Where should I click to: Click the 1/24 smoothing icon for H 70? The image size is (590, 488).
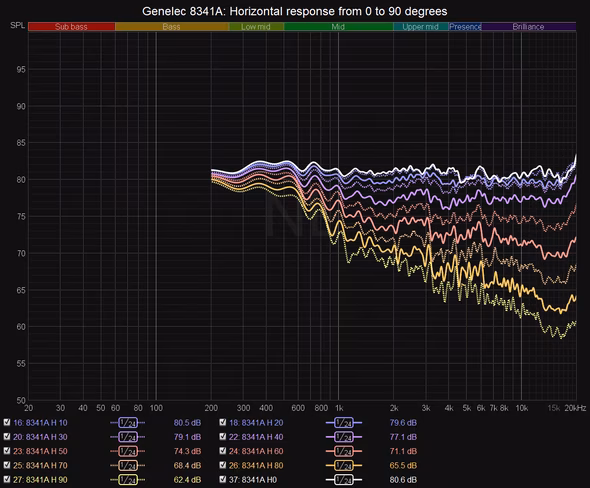tap(128, 466)
